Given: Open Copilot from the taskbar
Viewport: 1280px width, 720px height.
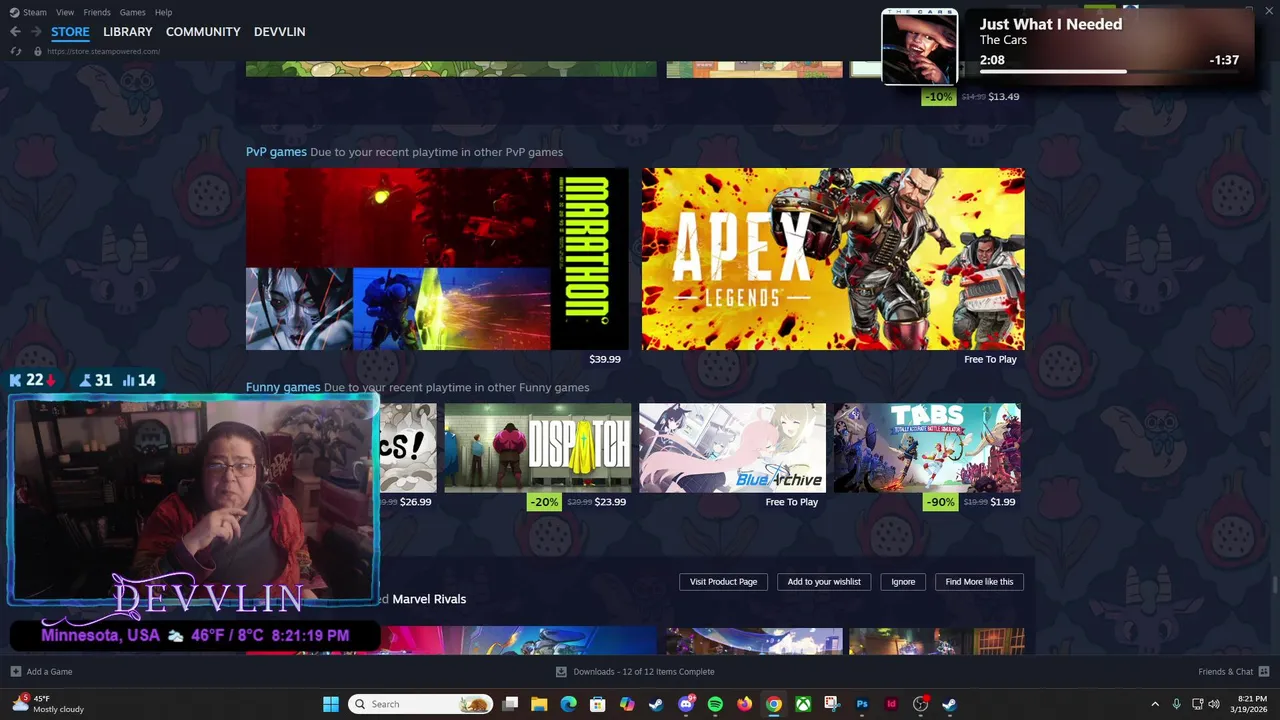Looking at the screenshot, I should (627, 704).
